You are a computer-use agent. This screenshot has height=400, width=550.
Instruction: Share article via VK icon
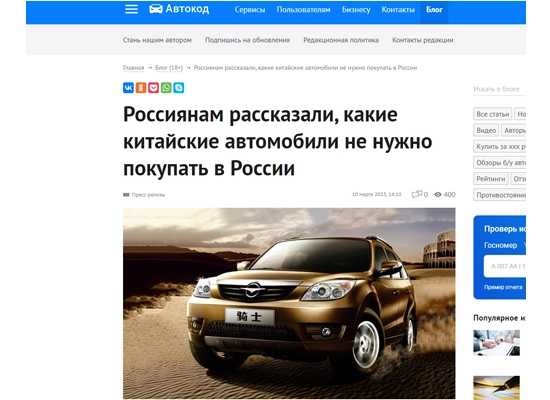tap(128, 87)
